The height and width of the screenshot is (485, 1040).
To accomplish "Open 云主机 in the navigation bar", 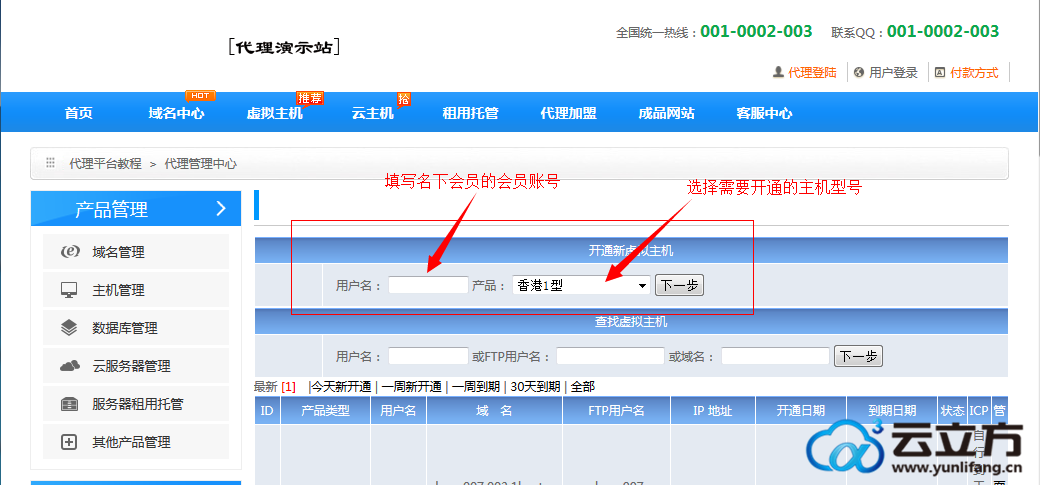I will pyautogui.click(x=373, y=113).
